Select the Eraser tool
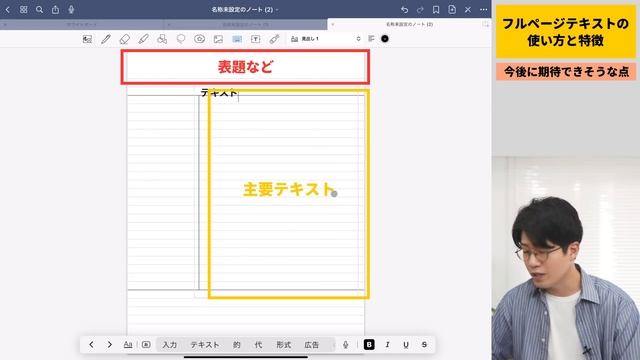640x360 pixels. pyautogui.click(x=124, y=39)
